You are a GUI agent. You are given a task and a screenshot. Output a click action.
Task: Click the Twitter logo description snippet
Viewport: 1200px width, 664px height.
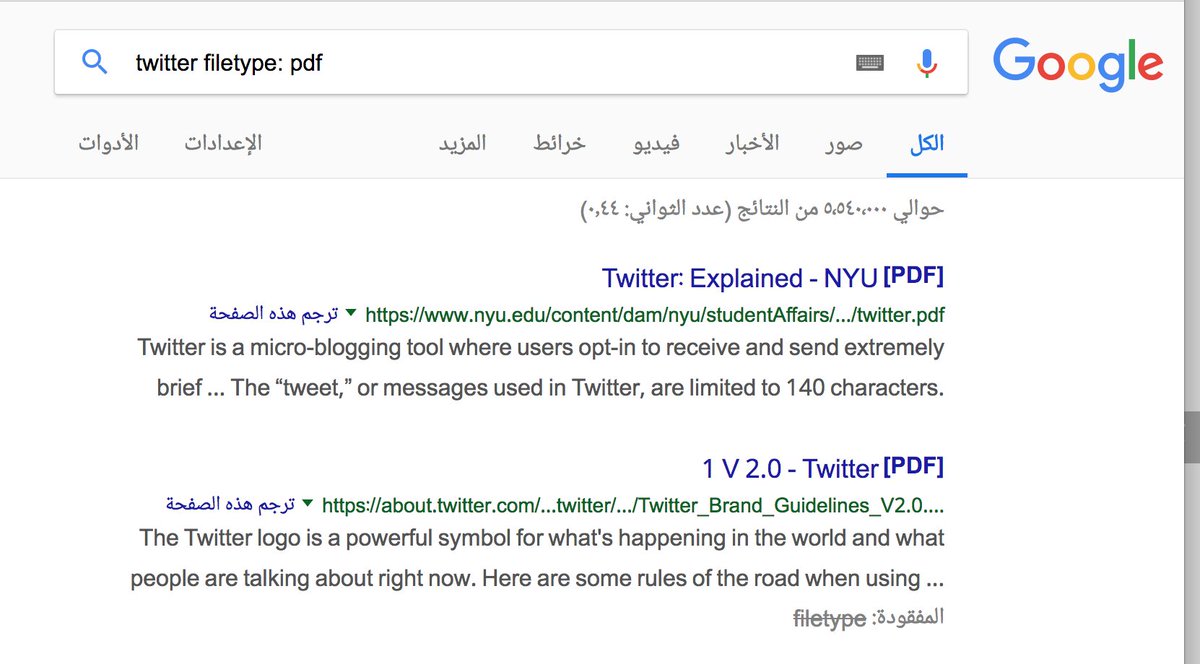coord(537,558)
